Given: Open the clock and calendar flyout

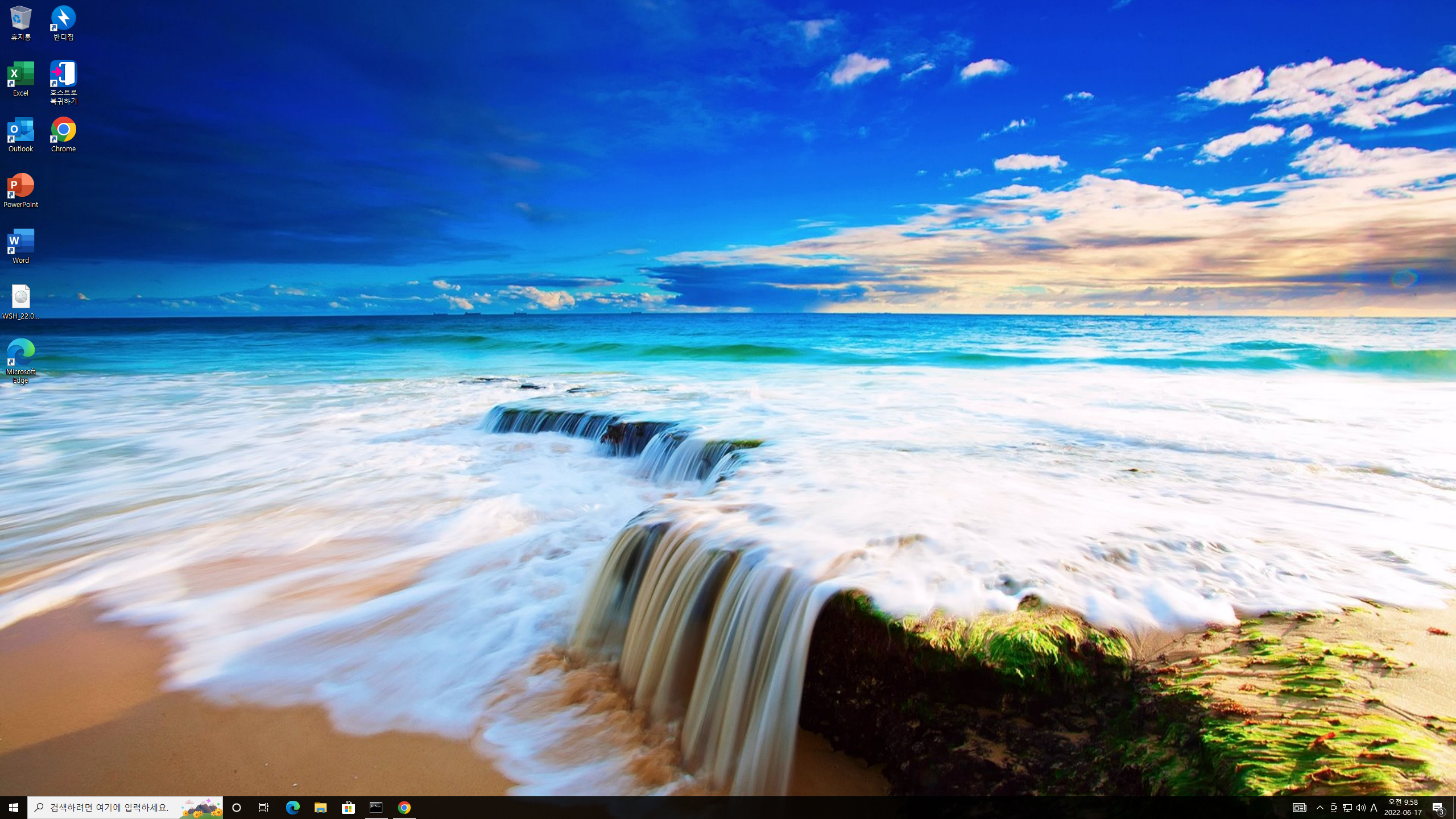Looking at the screenshot, I should pos(1403,808).
